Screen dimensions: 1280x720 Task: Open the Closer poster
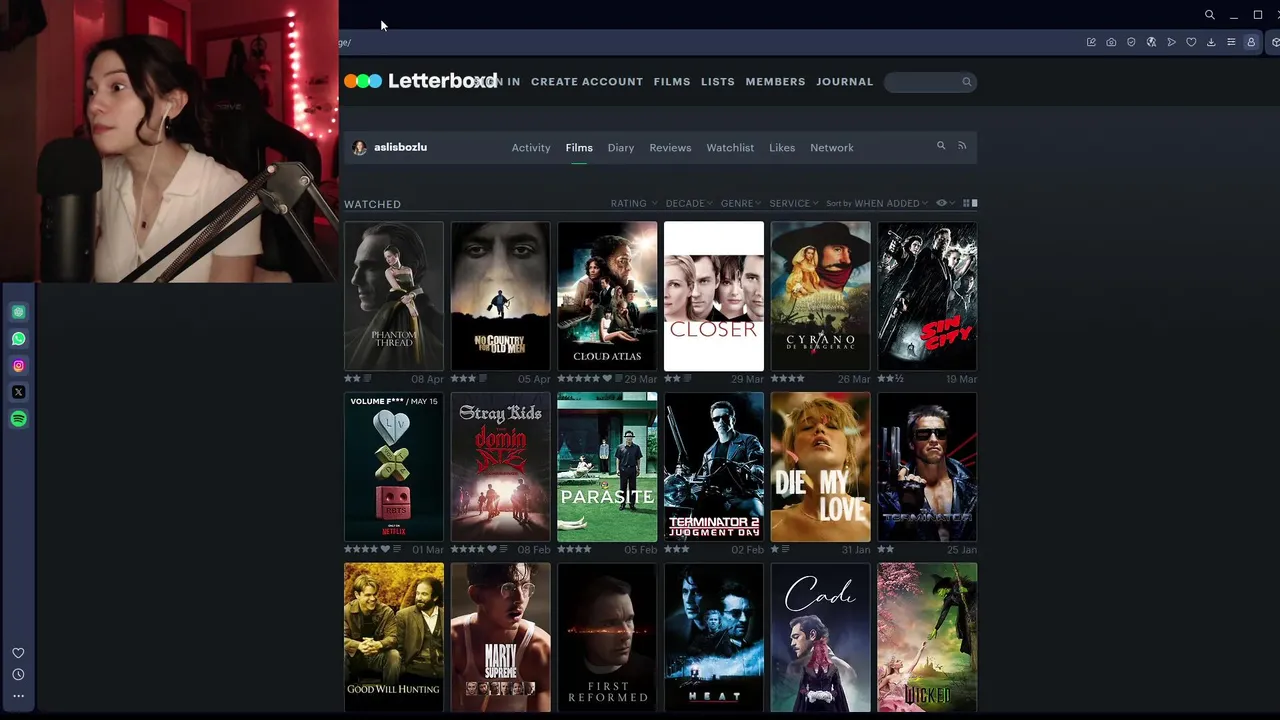point(714,296)
